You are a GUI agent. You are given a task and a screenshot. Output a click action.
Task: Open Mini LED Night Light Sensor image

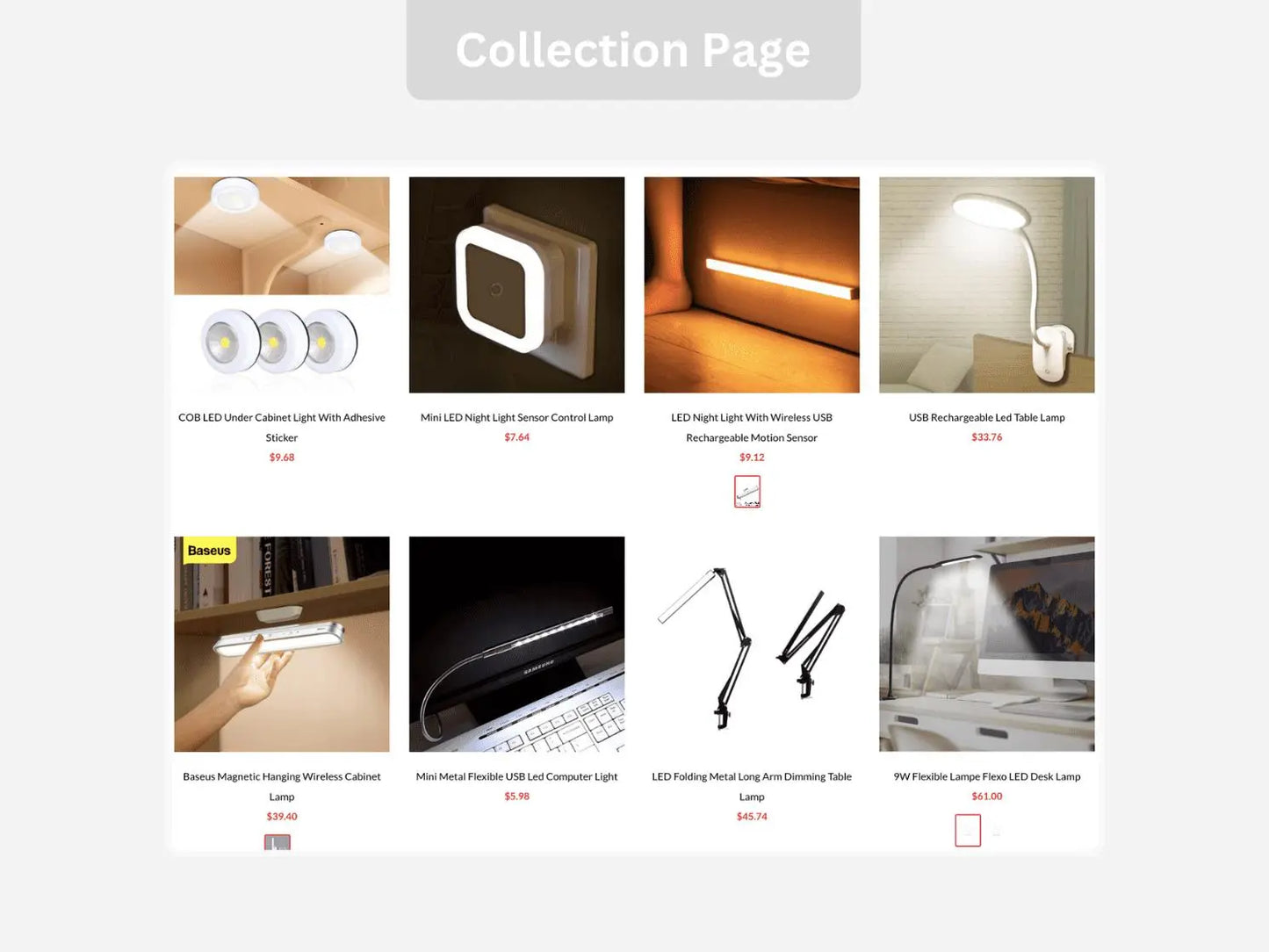[x=516, y=285]
